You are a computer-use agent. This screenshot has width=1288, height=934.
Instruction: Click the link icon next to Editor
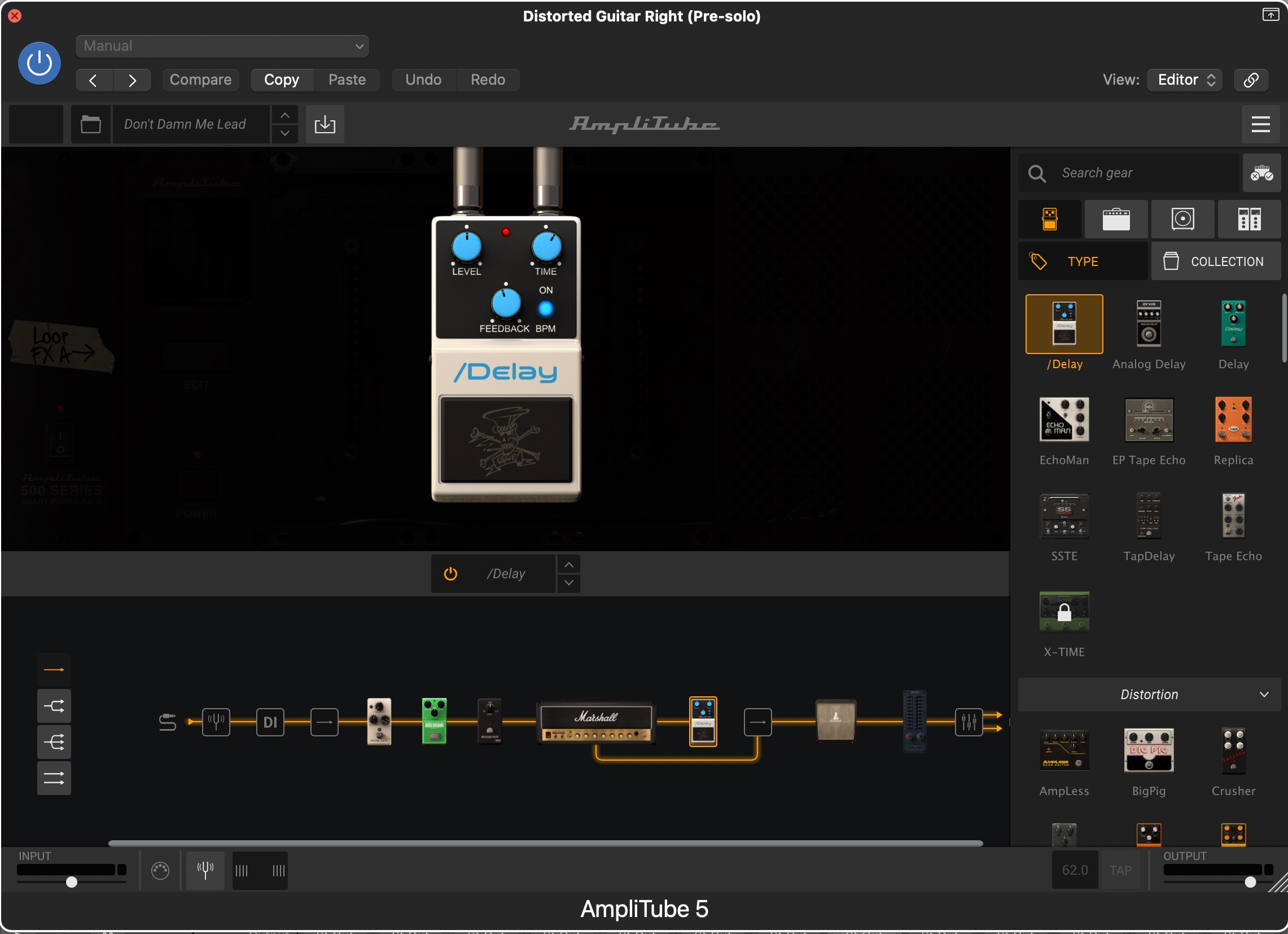tap(1251, 80)
